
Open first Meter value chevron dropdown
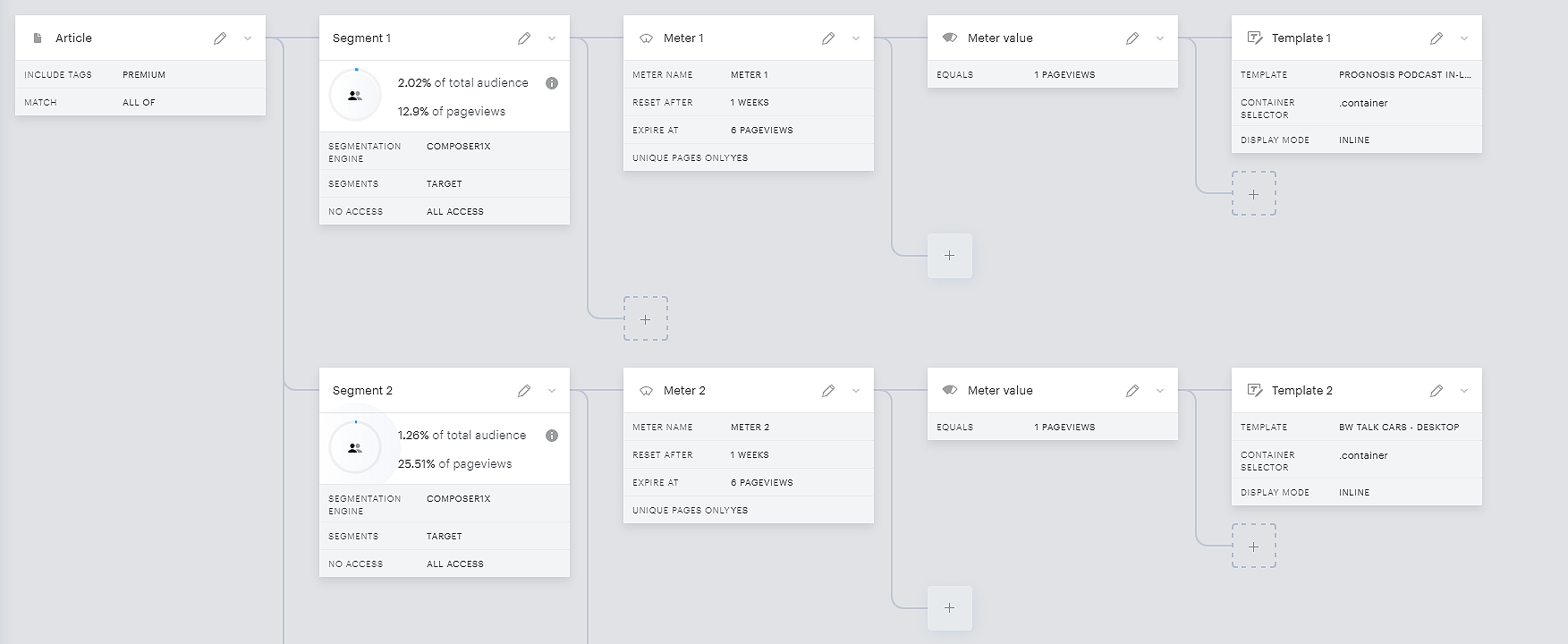(1160, 38)
